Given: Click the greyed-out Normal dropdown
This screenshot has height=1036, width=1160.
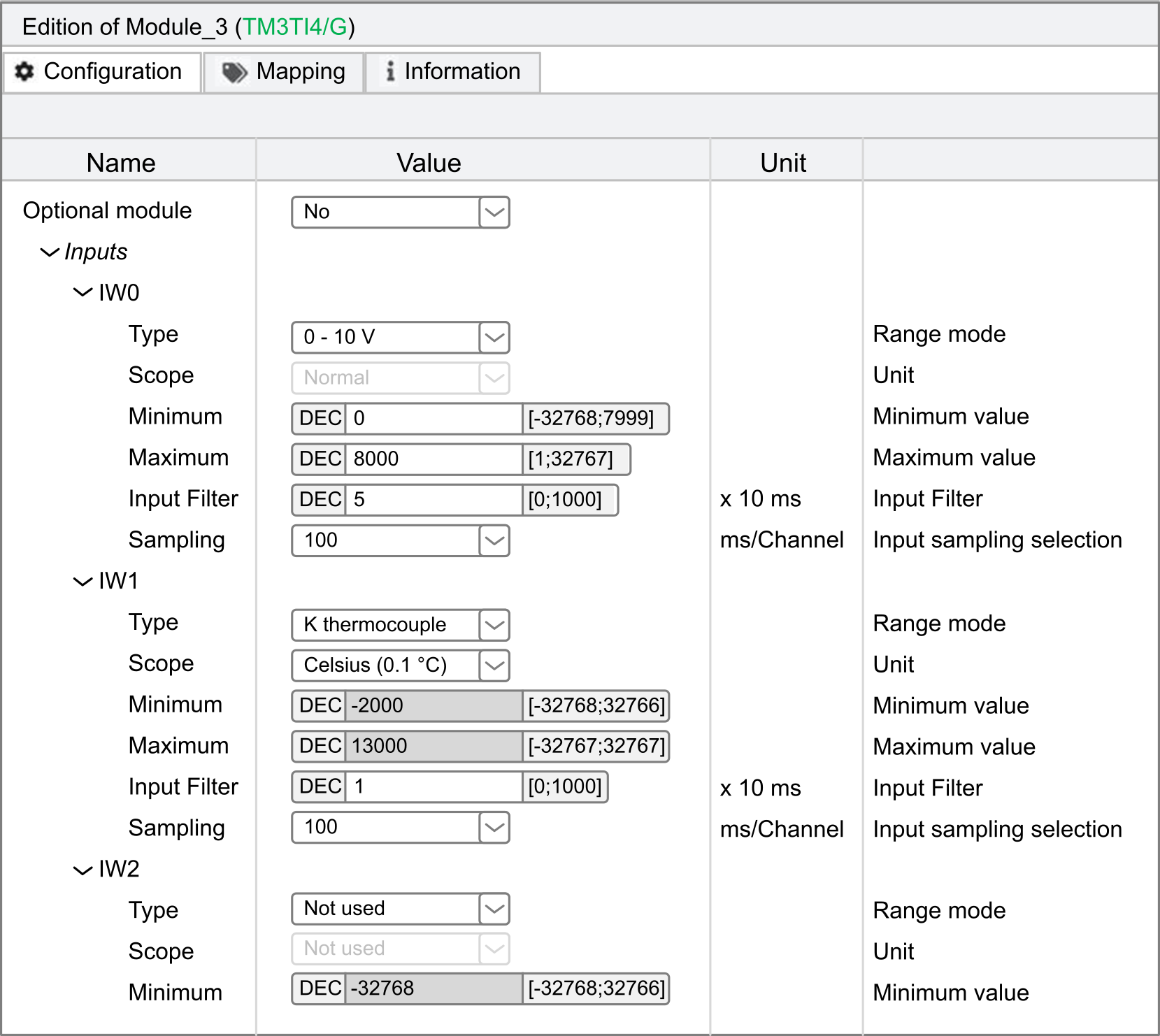Looking at the screenshot, I should point(400,378).
